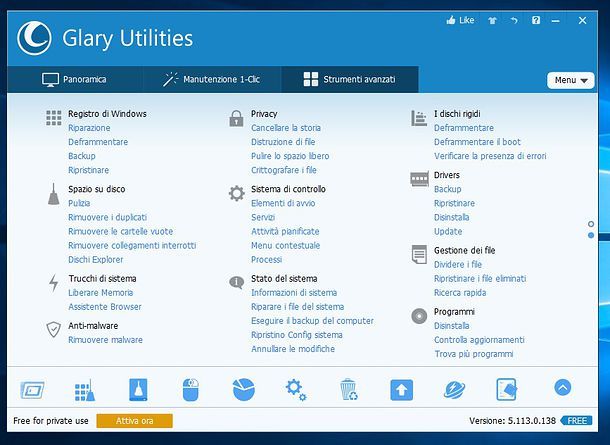The height and width of the screenshot is (445, 610).
Task: Click the Privacy padlock icon
Action: (236, 118)
